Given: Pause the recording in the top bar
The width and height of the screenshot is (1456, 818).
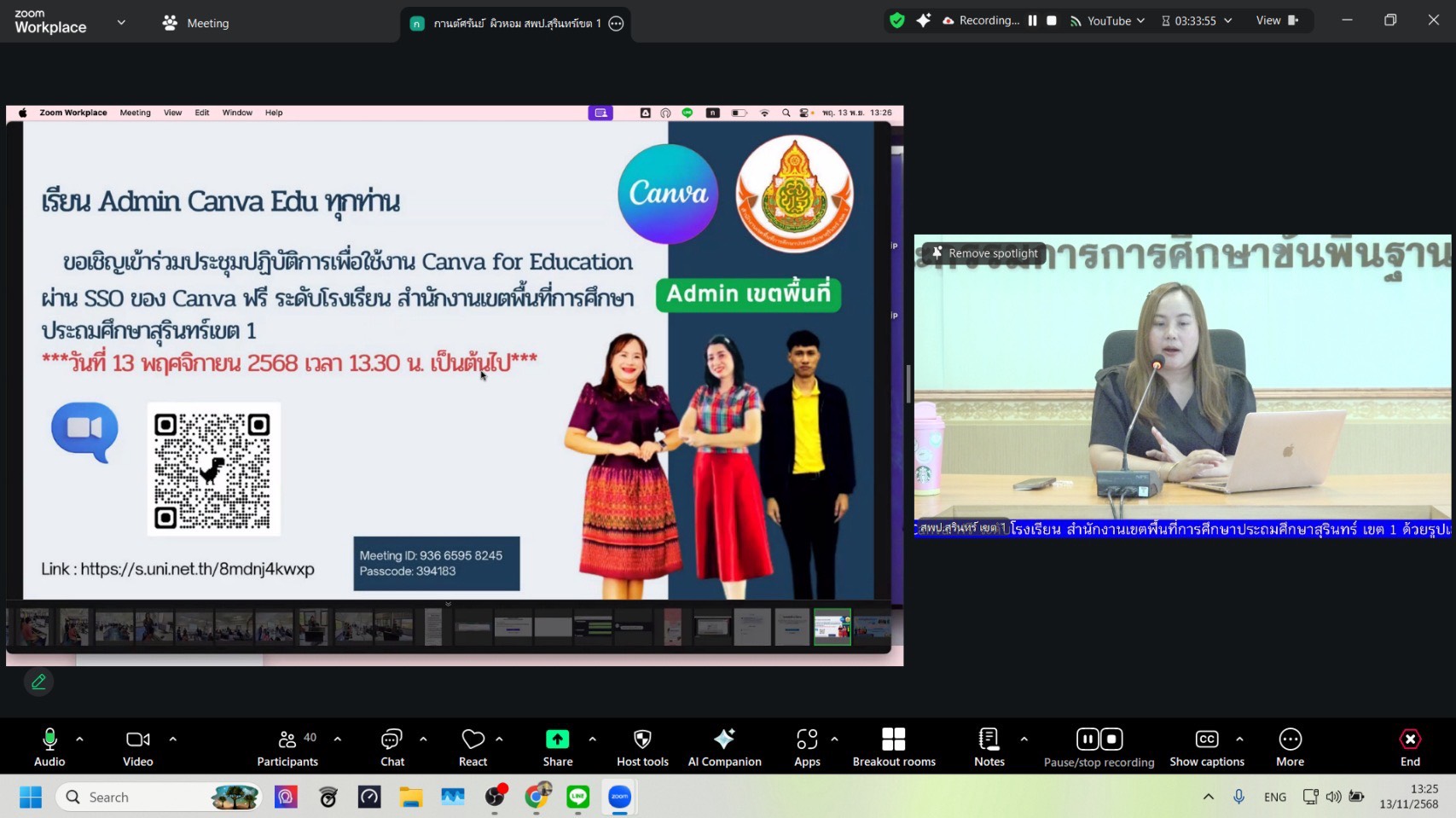Looking at the screenshot, I should [1032, 20].
